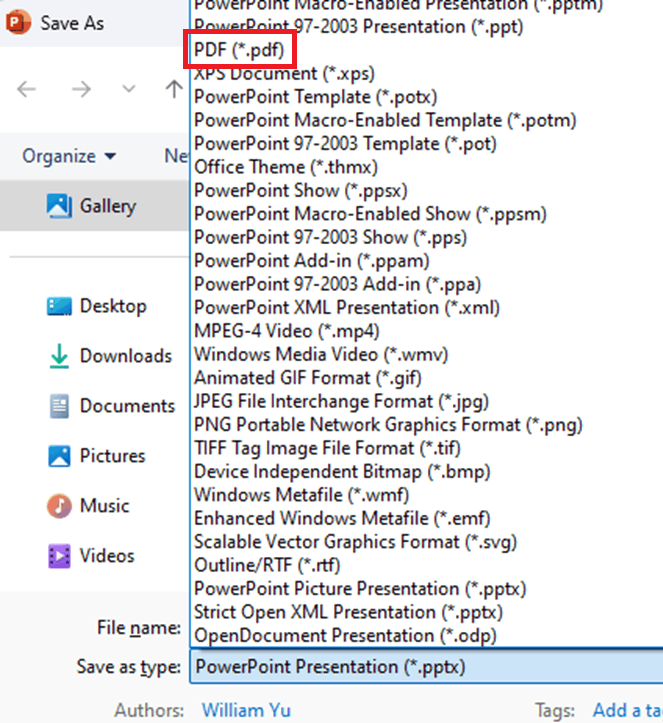Click the green Downloads arrow icon

[59, 356]
